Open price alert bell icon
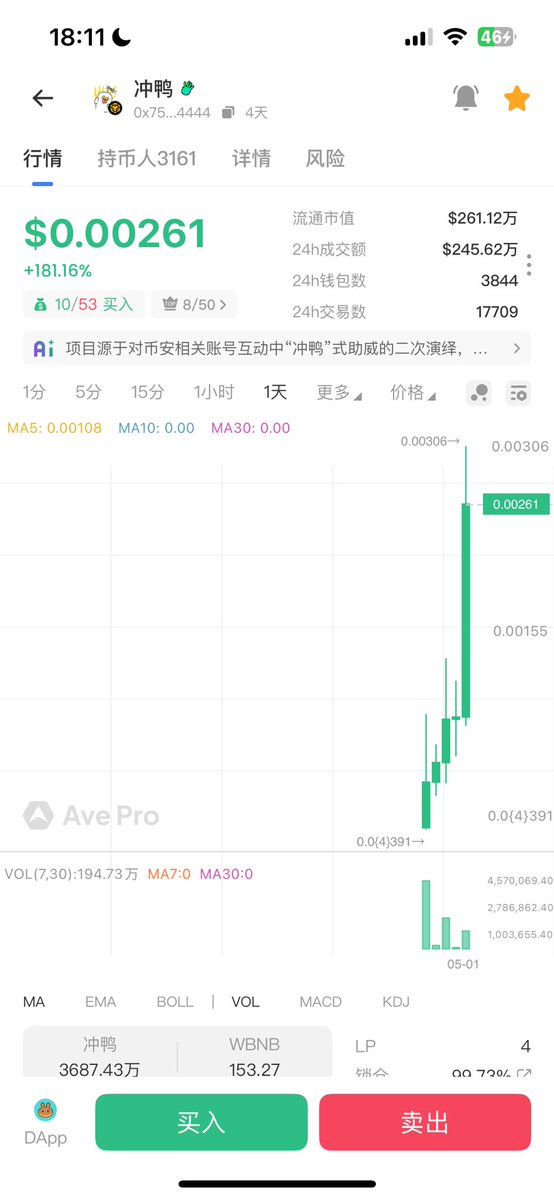 (465, 97)
